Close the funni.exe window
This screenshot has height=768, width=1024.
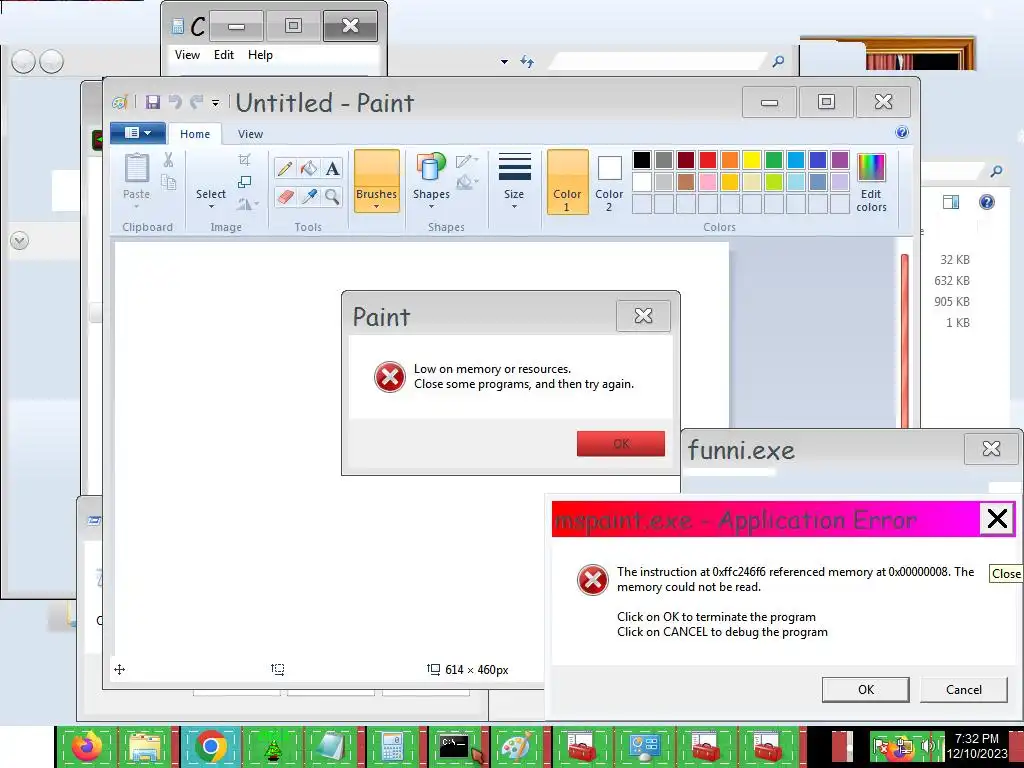click(991, 449)
